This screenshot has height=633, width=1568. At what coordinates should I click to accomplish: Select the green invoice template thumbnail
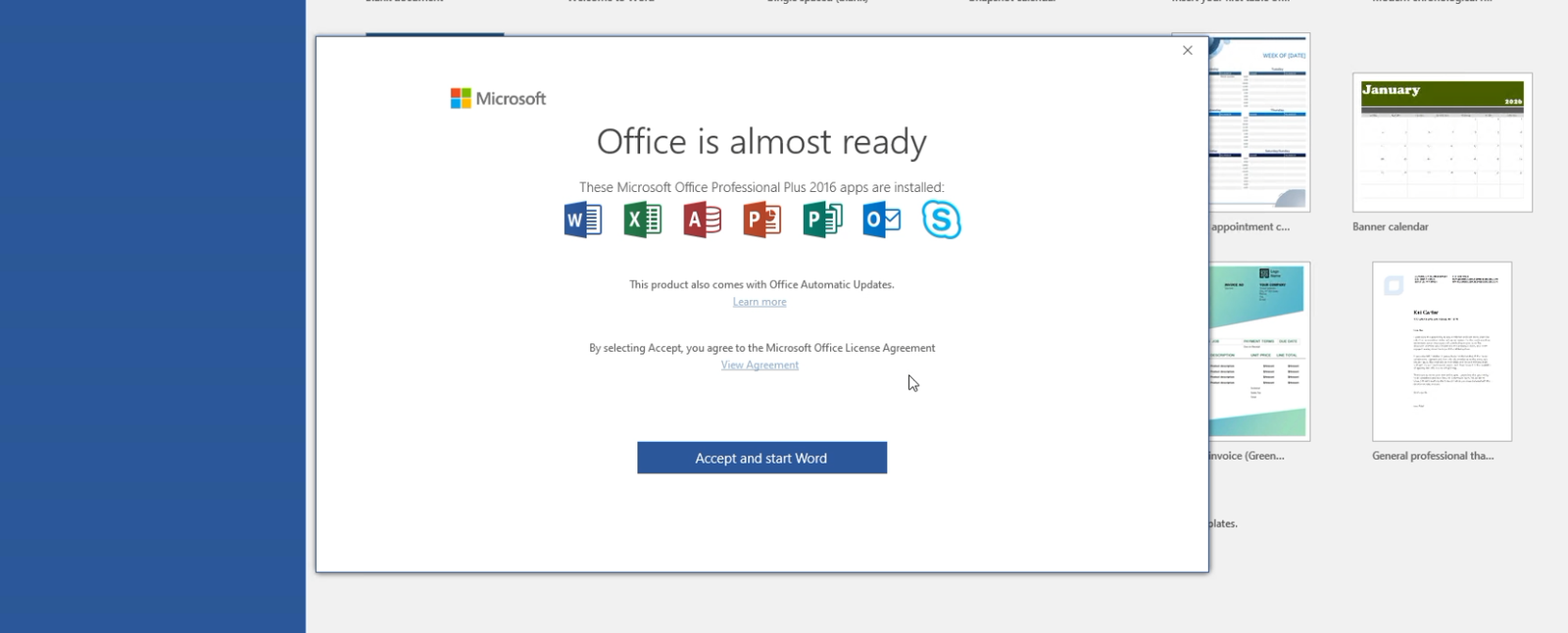[1259, 351]
